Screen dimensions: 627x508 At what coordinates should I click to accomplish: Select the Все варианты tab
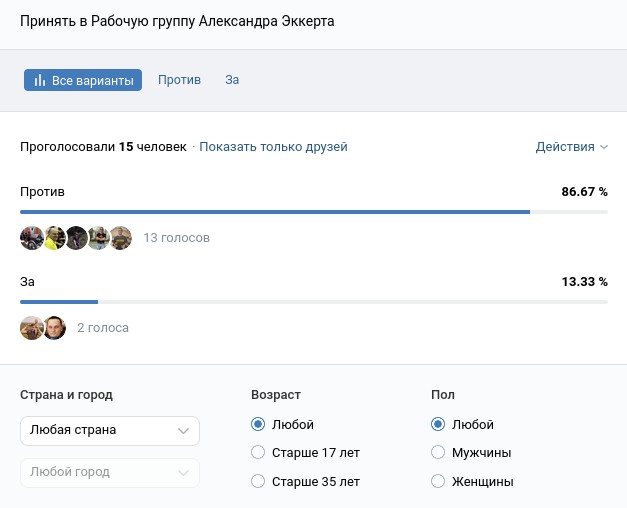tap(83, 80)
